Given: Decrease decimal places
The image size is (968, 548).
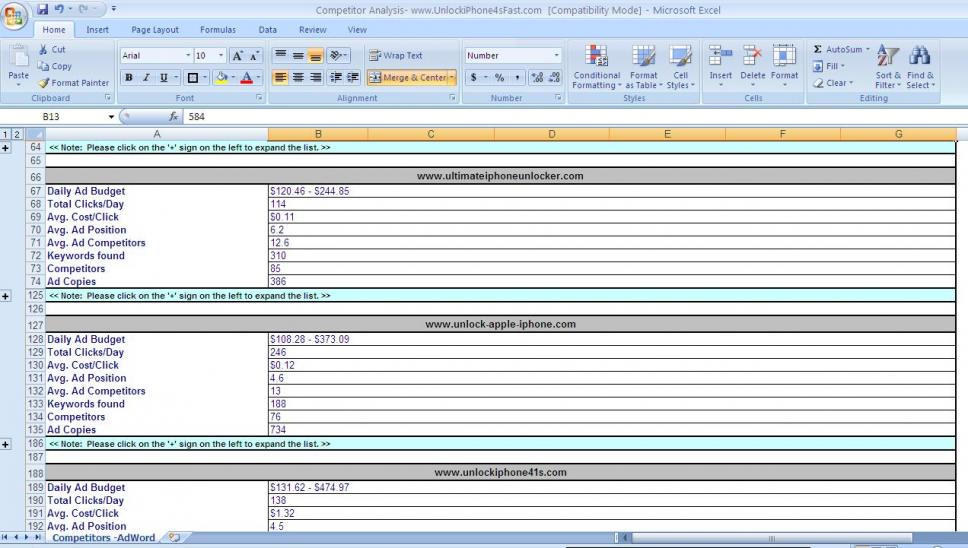Looking at the screenshot, I should (x=554, y=78).
